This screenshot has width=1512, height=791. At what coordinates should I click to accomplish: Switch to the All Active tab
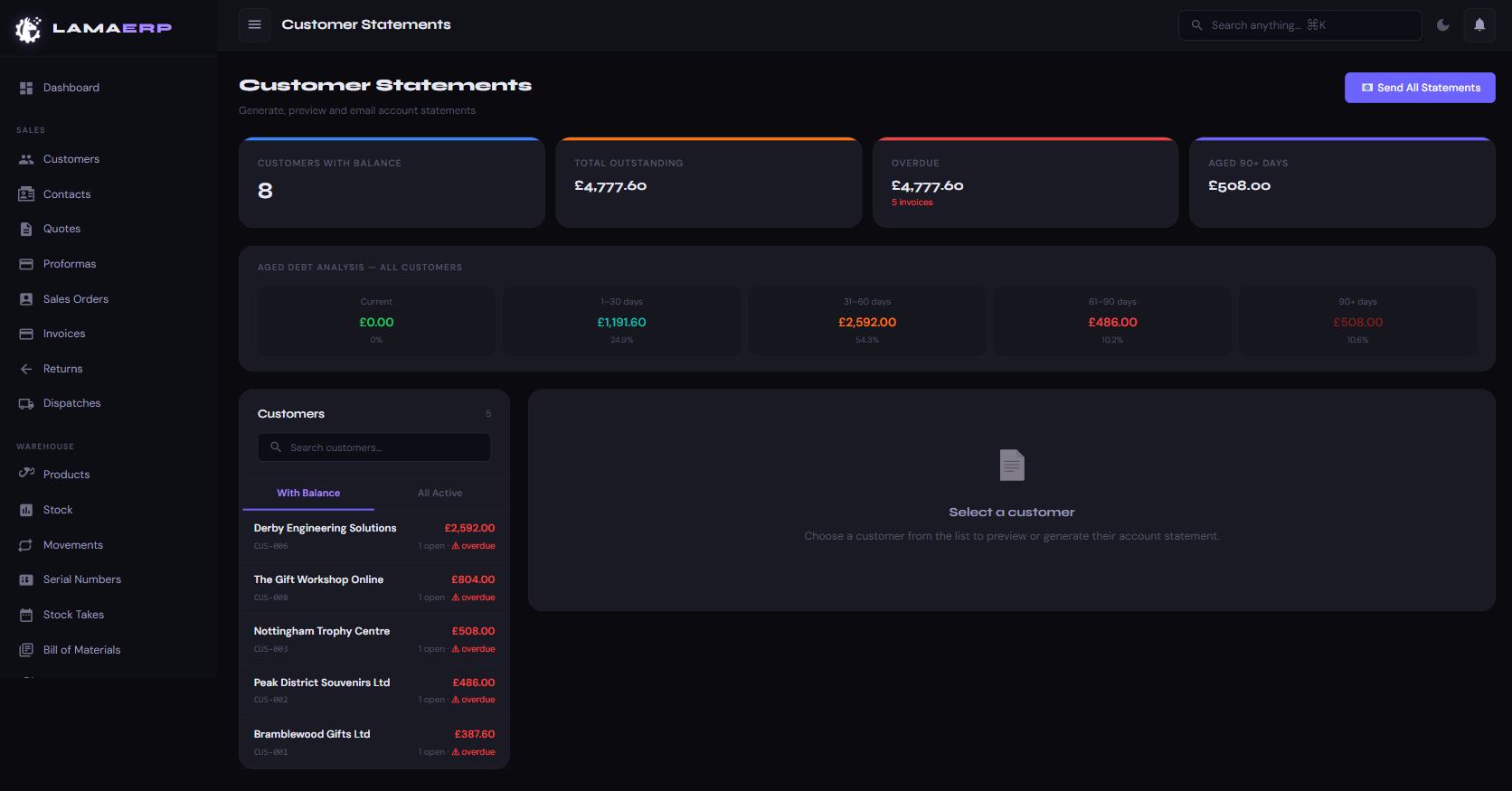[x=439, y=494]
